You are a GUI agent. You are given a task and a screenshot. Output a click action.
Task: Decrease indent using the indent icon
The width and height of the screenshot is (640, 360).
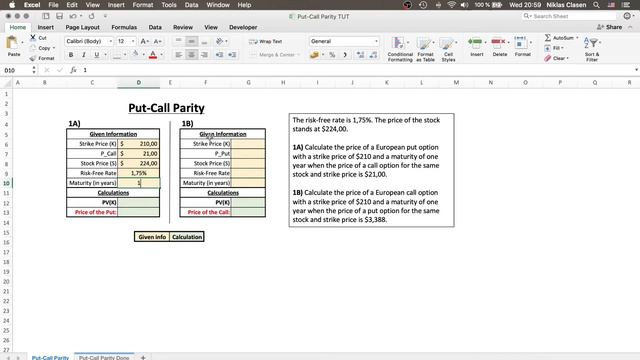[x=219, y=54]
